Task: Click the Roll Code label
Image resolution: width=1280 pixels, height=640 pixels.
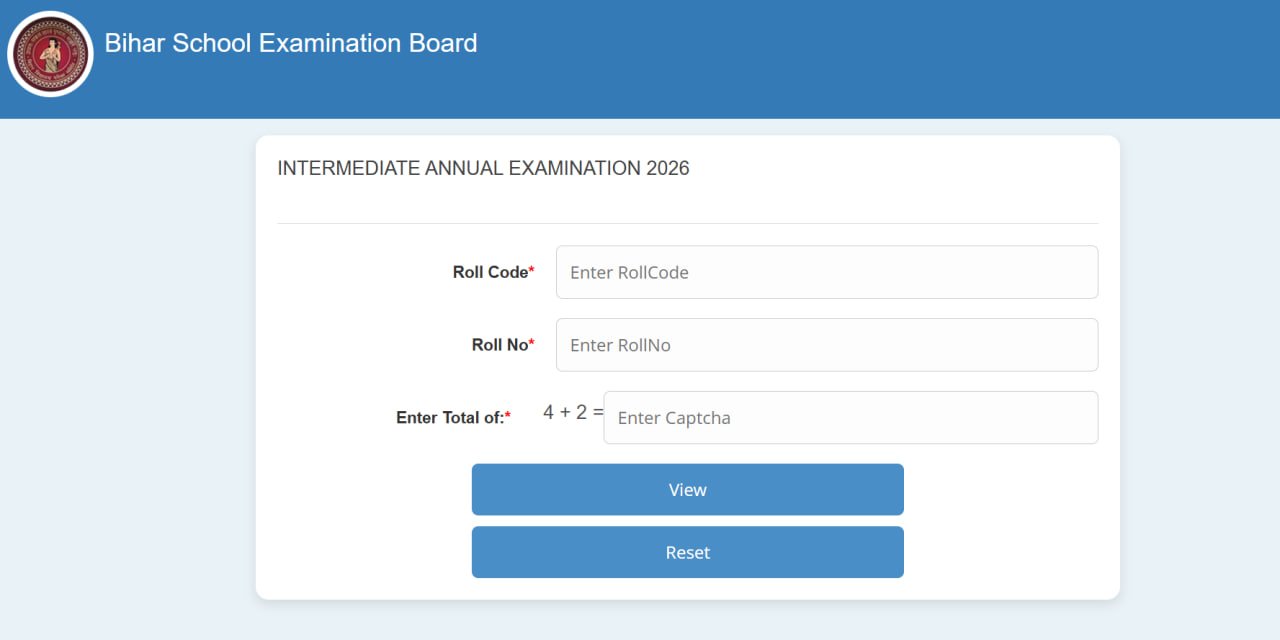Action: (x=489, y=271)
